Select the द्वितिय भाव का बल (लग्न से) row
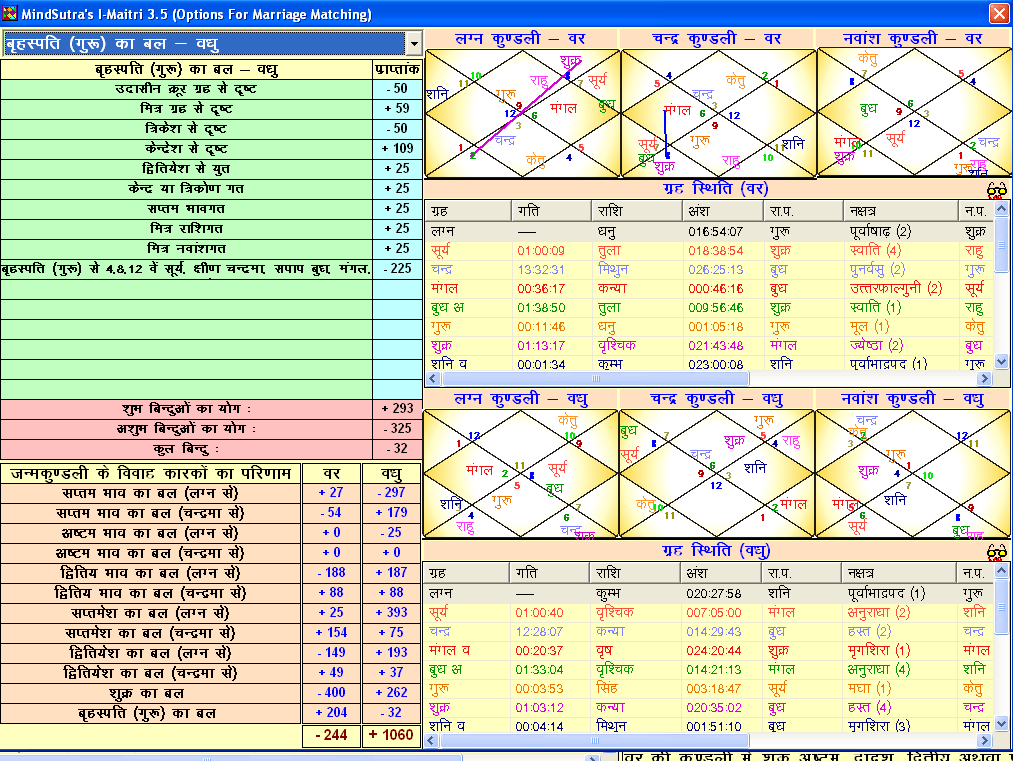 point(211,574)
